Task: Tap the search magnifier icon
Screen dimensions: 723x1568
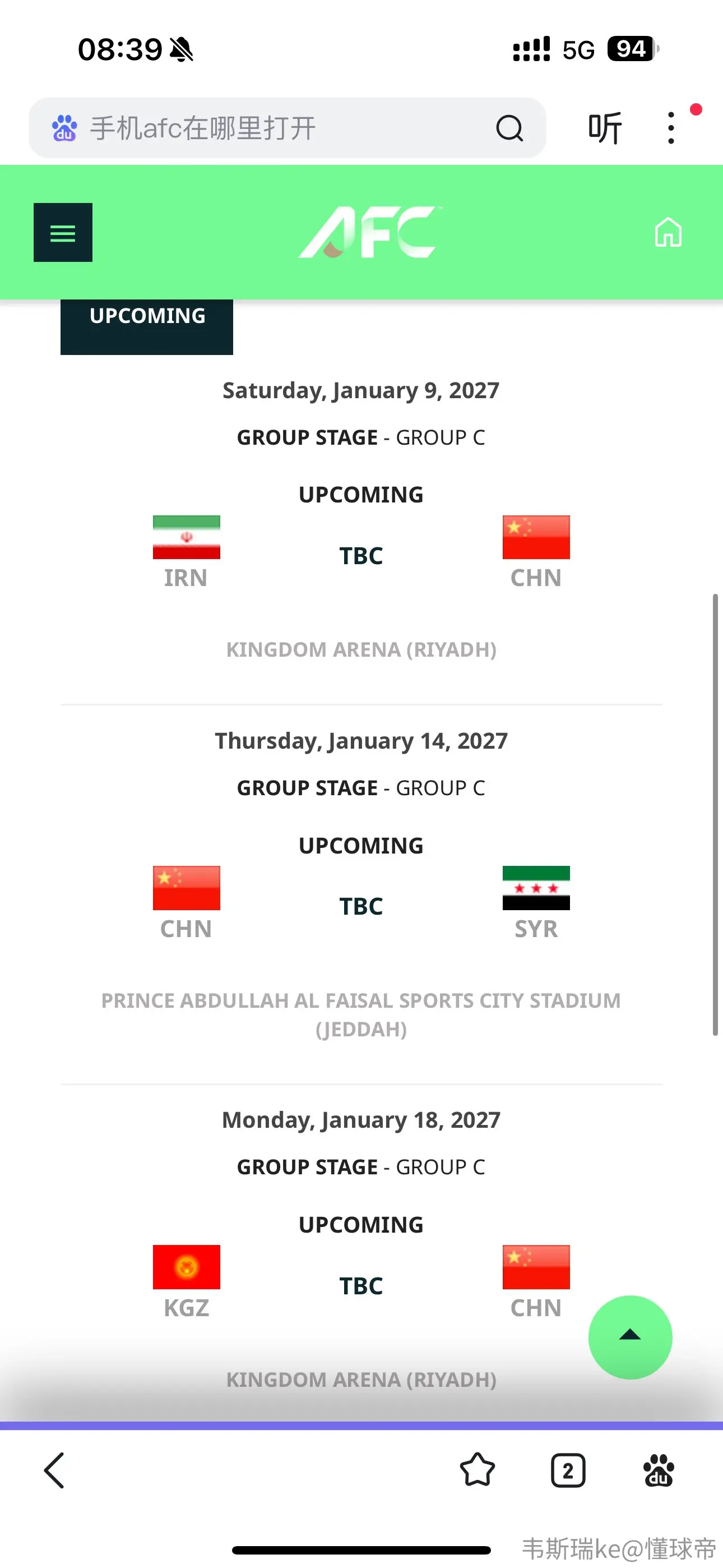Action: pyautogui.click(x=509, y=128)
